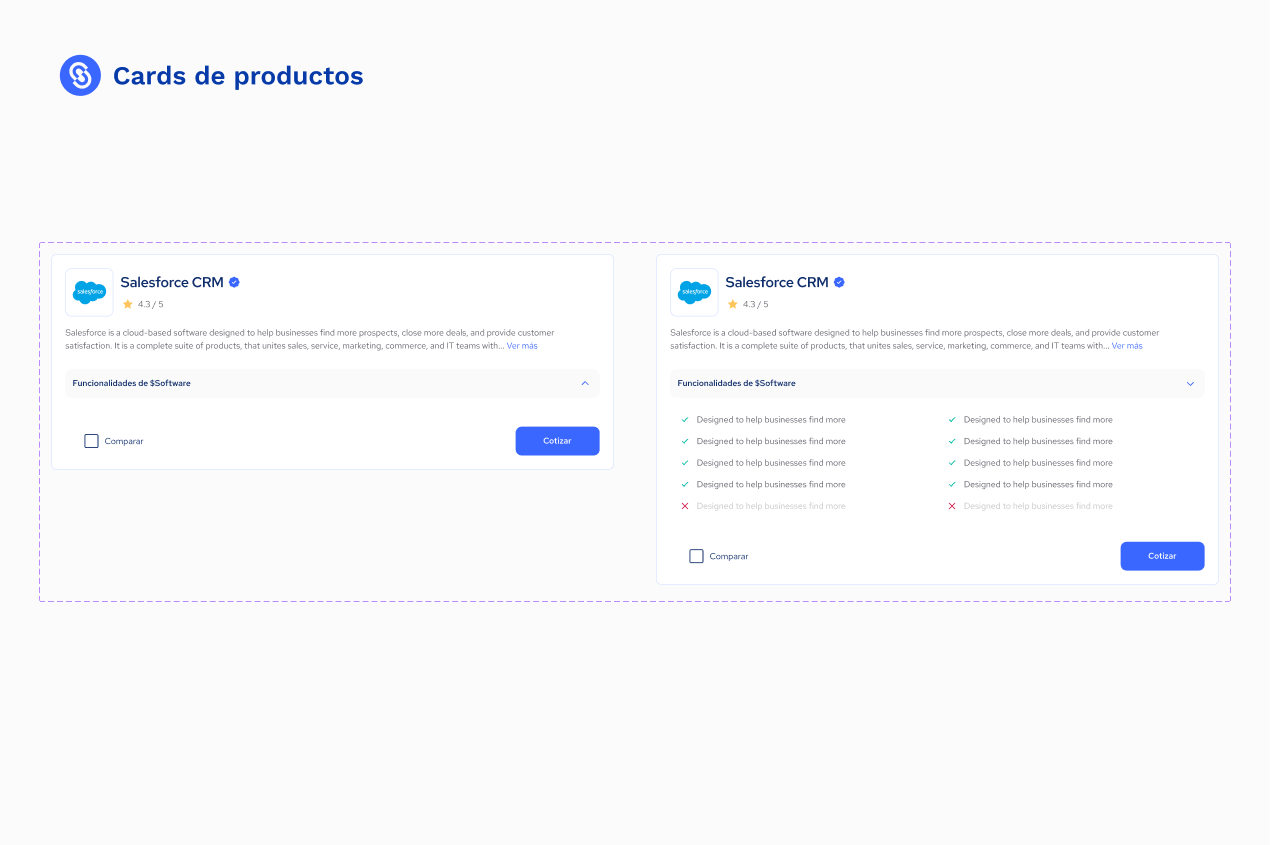1270x845 pixels.
Task: Click Salesforce description paragraph in the collapsed card
Action: coord(310,339)
